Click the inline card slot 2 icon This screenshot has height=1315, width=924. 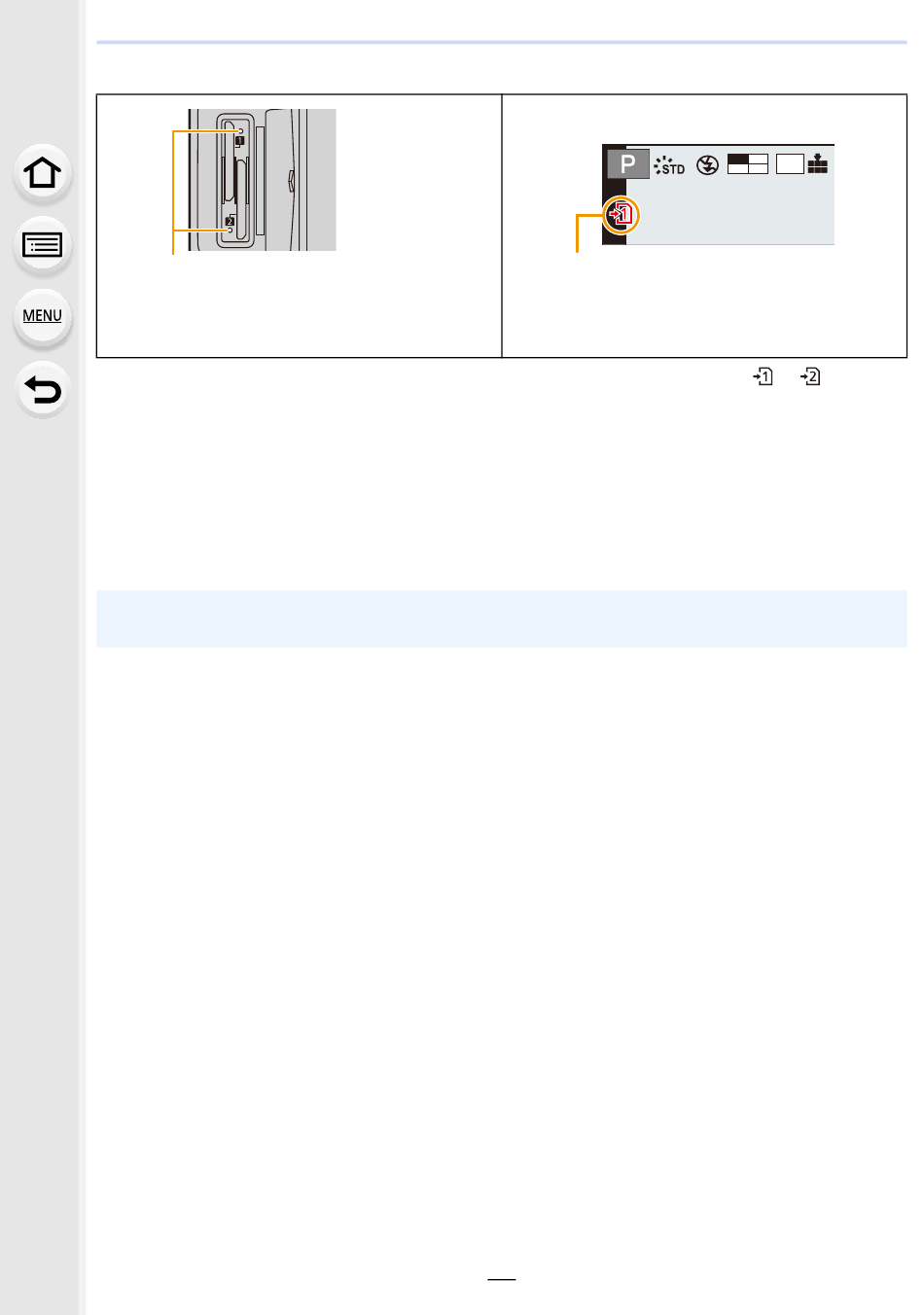tap(810, 376)
